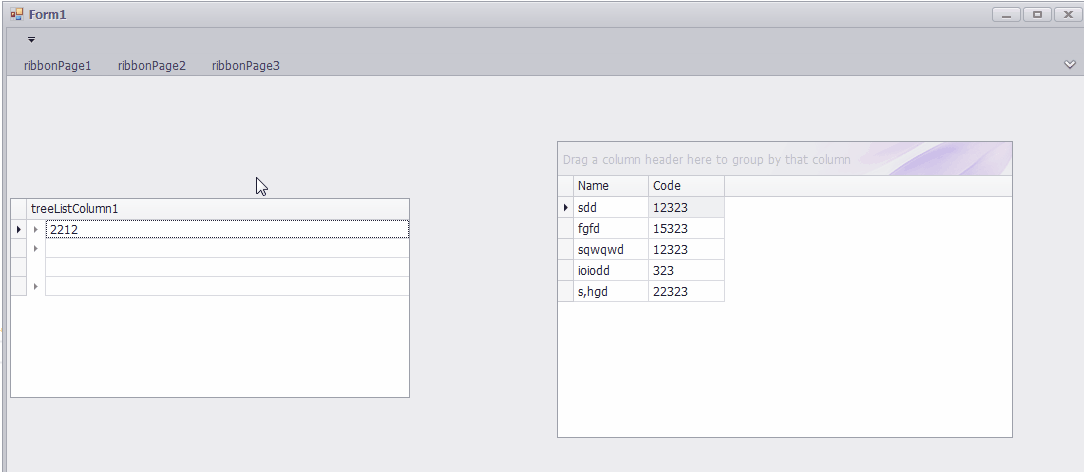Open the quick access toolbar customize arrow

[x=31, y=40]
